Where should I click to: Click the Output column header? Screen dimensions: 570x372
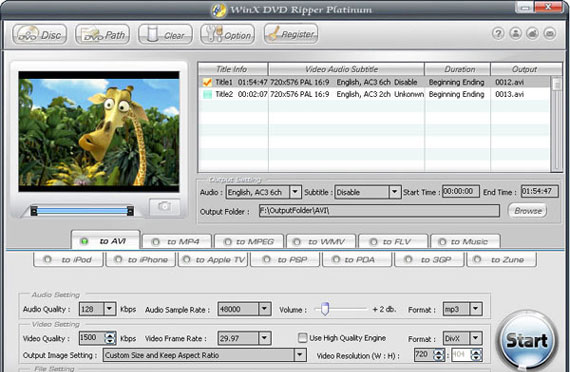(524, 69)
